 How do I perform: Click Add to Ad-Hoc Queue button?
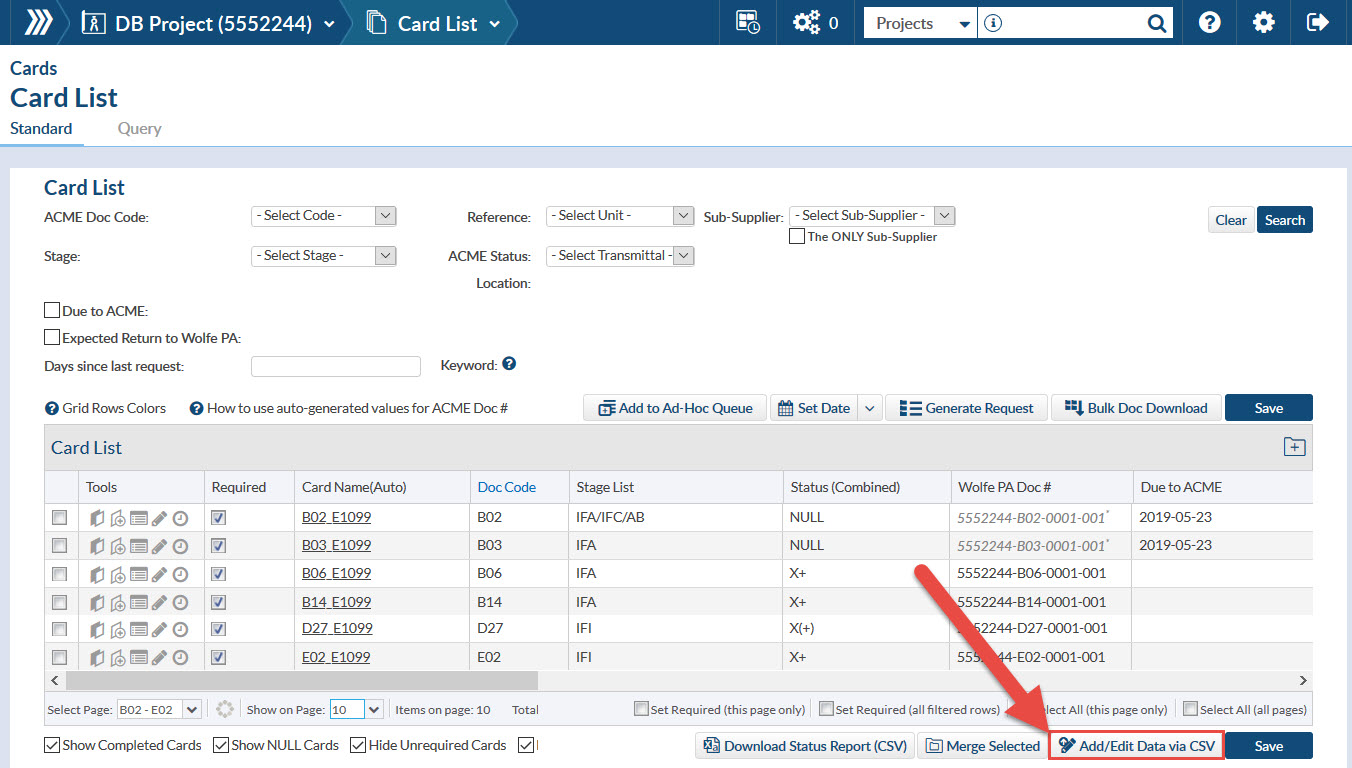(675, 408)
